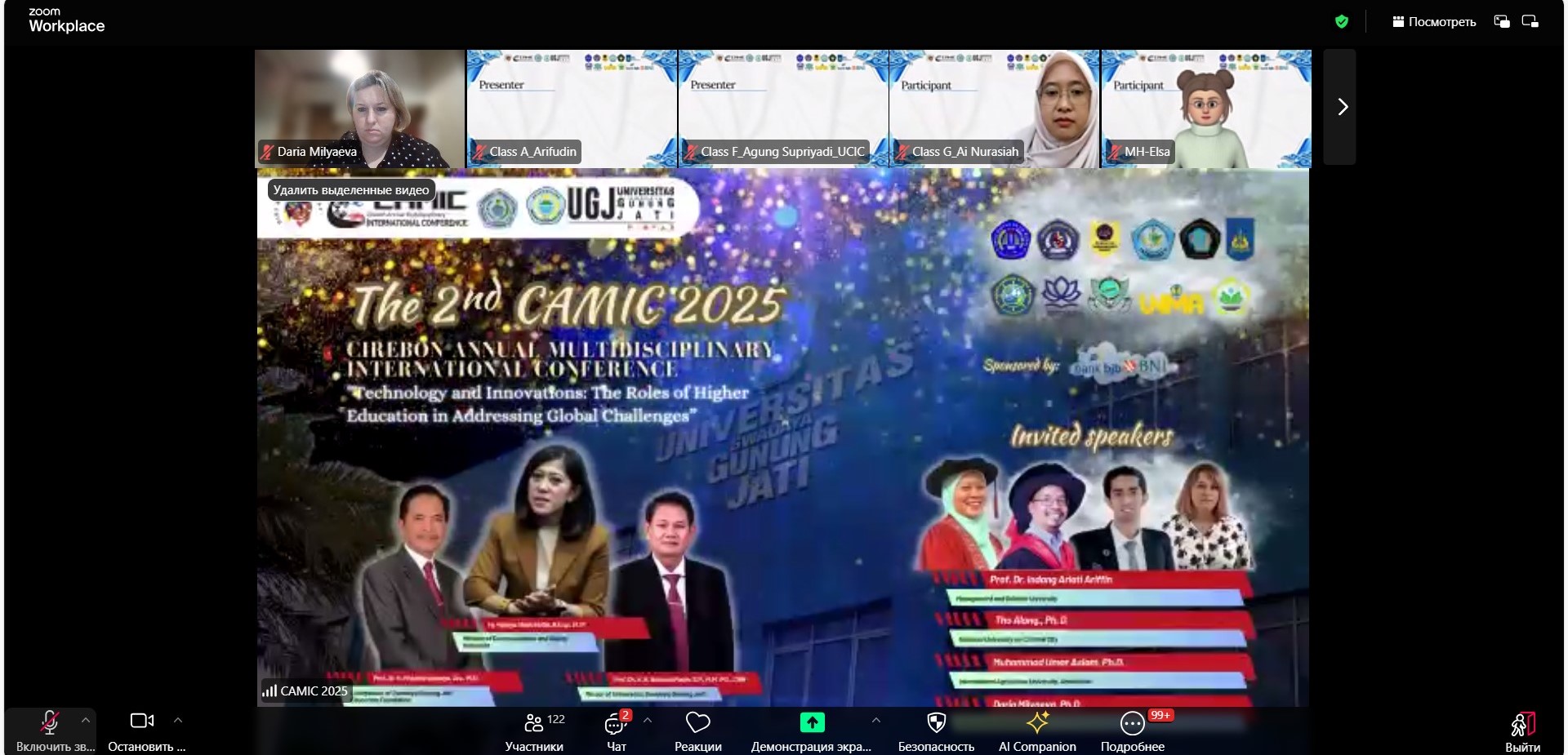
Task: Click the green screen share button
Action: [811, 723]
